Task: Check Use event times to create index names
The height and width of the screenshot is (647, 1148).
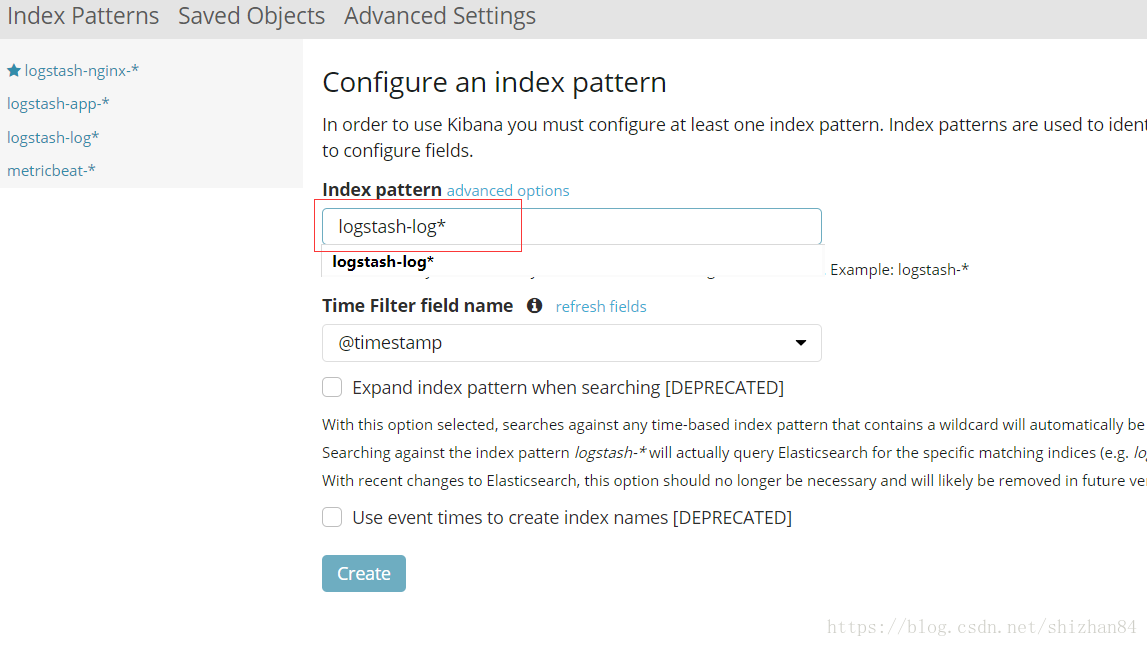Action: click(332, 517)
